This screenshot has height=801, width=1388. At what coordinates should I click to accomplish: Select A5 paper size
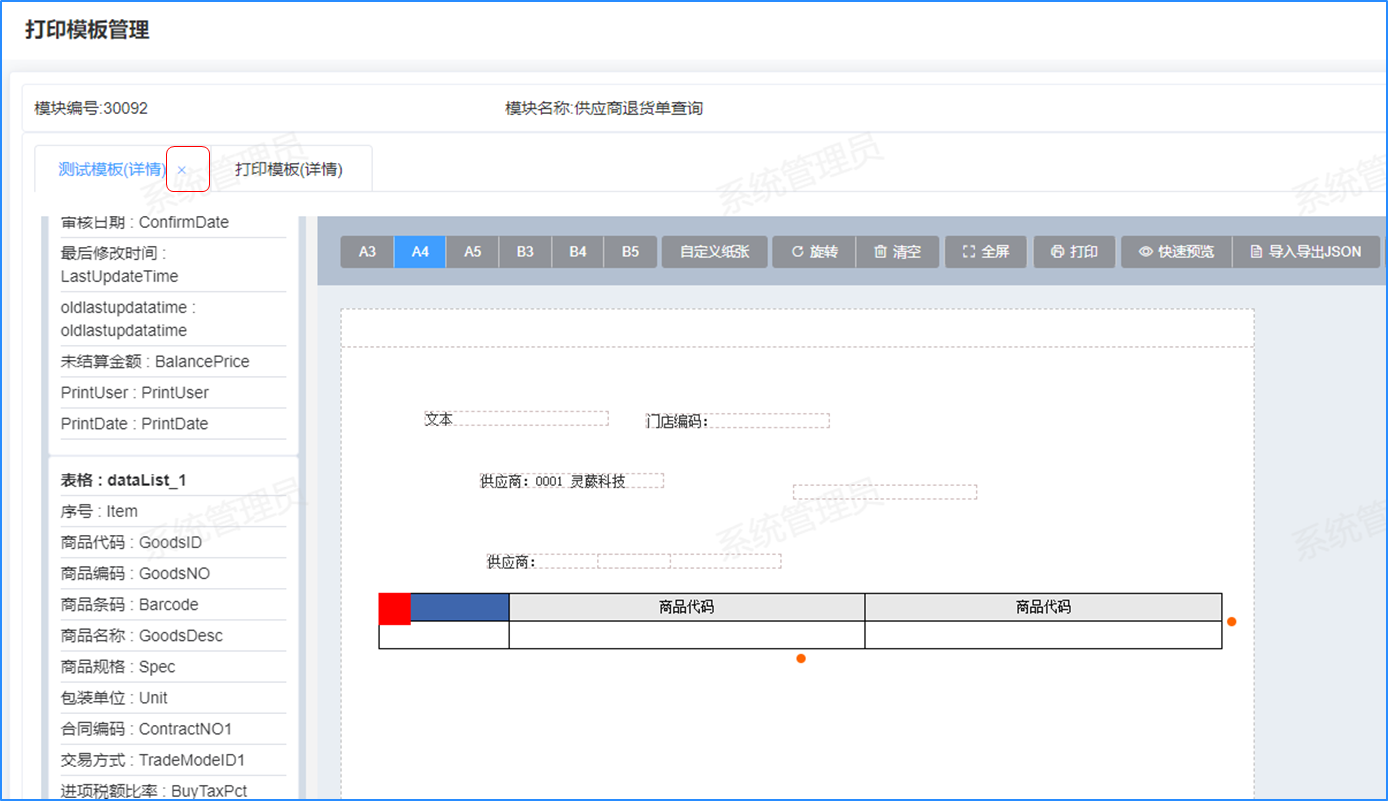tap(473, 252)
